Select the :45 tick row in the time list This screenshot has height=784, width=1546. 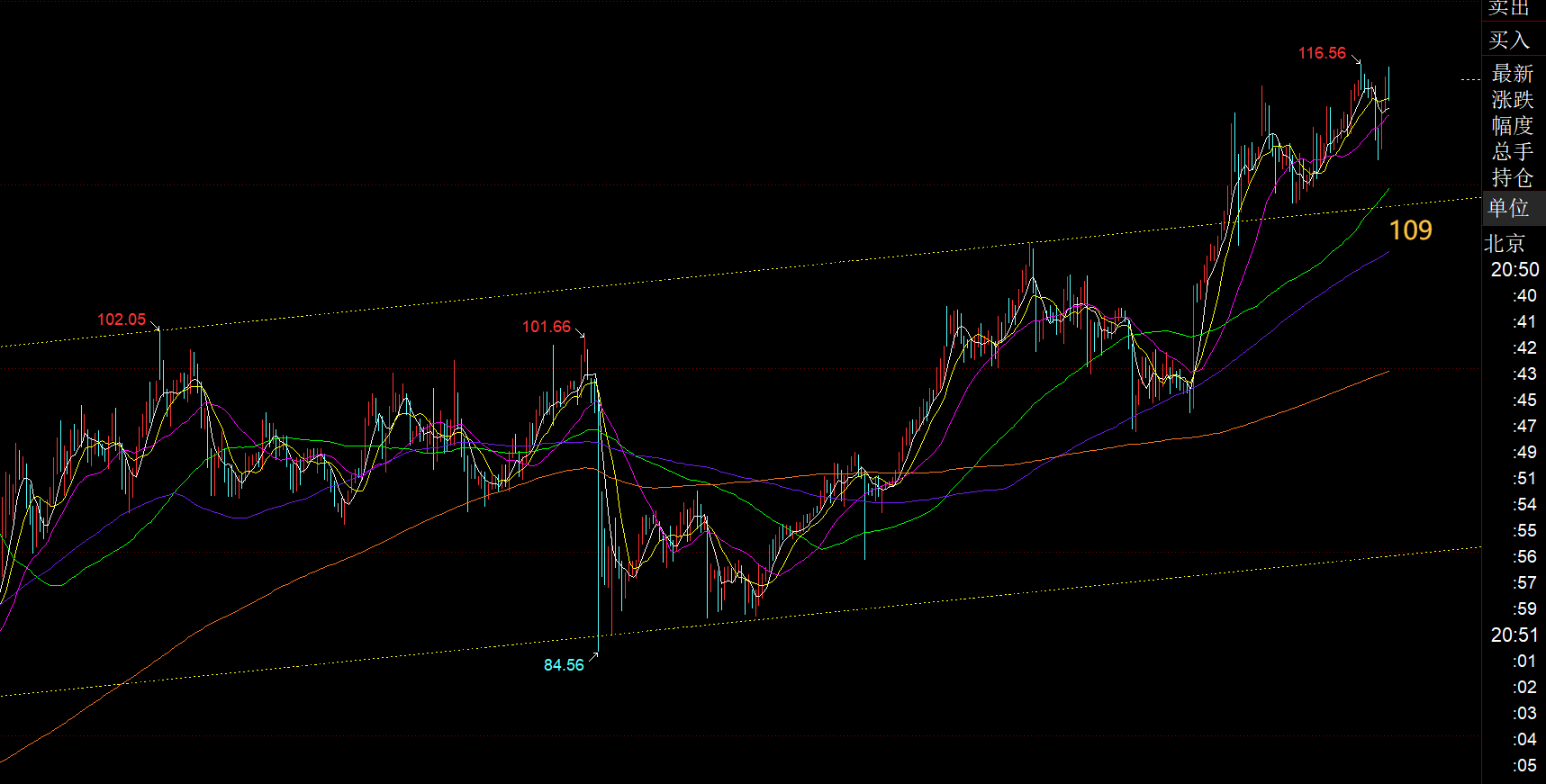pos(1524,400)
